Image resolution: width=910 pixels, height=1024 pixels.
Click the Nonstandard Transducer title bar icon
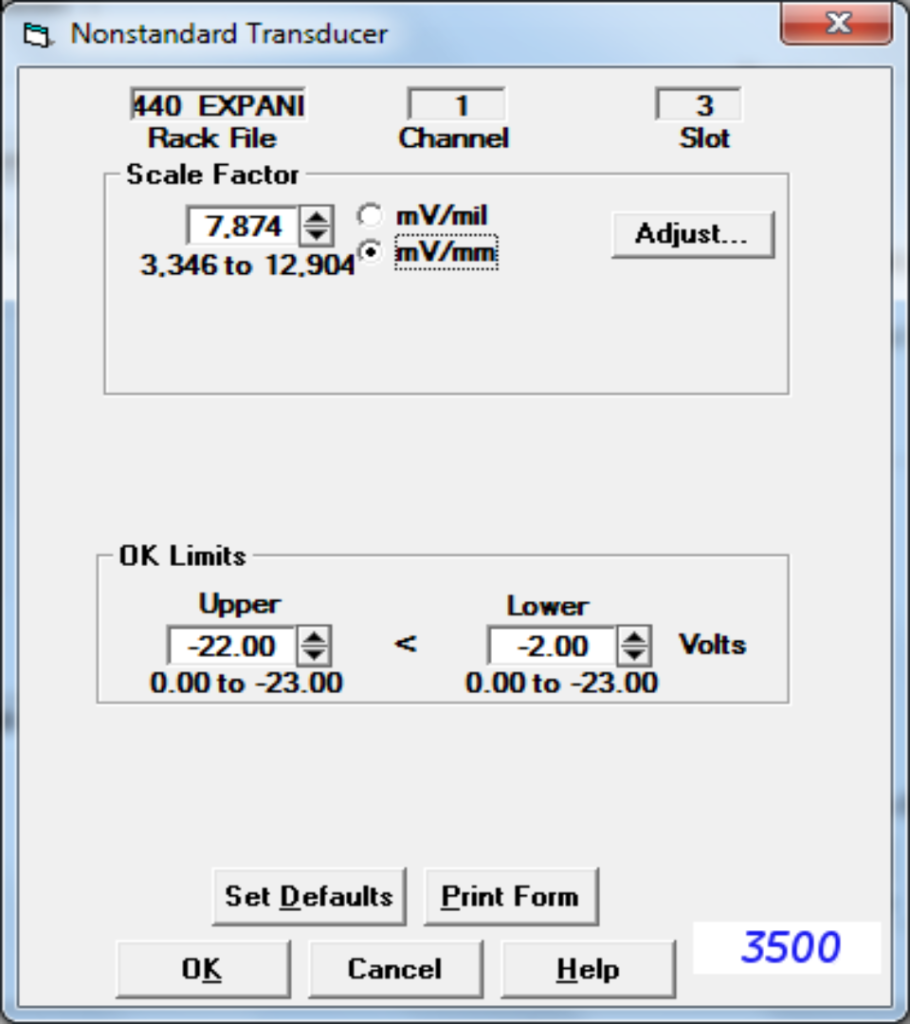click(x=37, y=34)
